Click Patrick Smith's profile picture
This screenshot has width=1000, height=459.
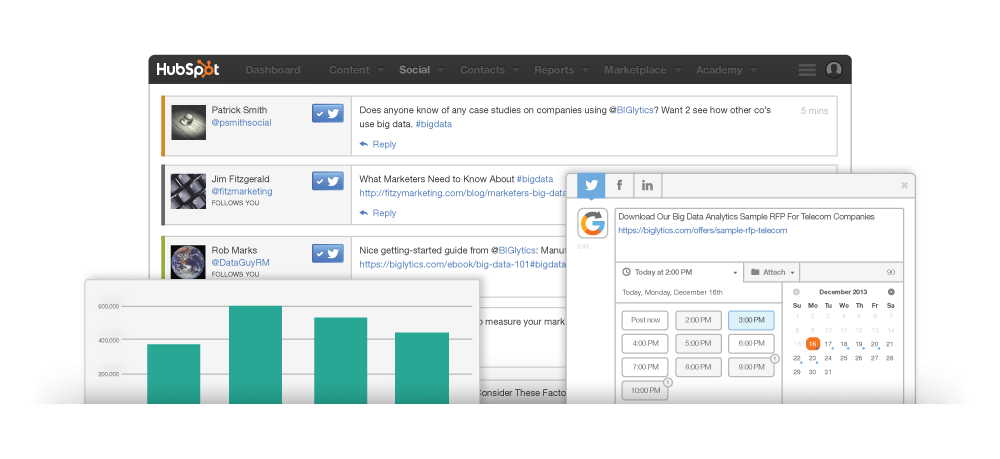coord(188,122)
